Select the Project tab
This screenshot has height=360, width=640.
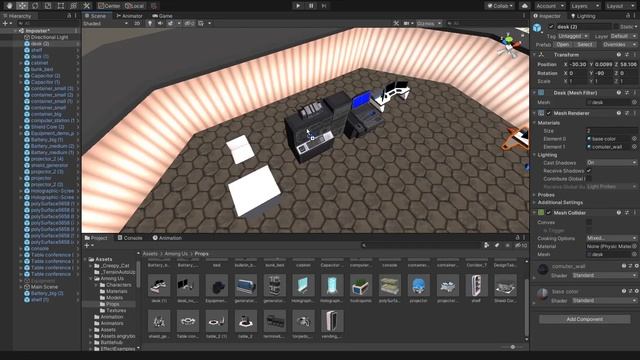coord(96,238)
